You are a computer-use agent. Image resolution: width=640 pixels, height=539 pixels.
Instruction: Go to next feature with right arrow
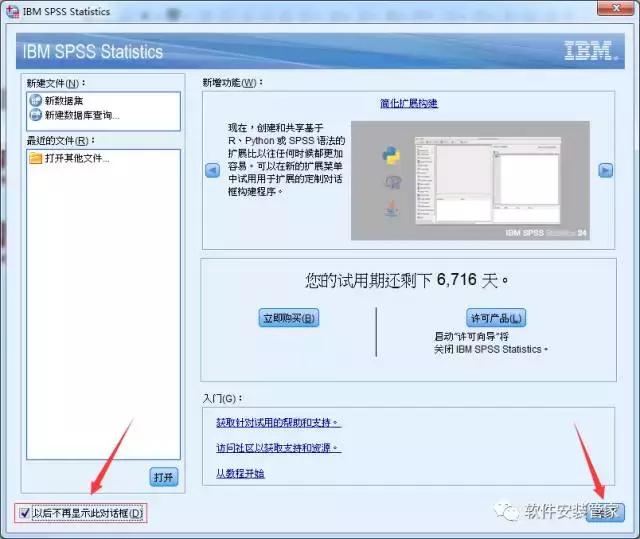point(605,170)
